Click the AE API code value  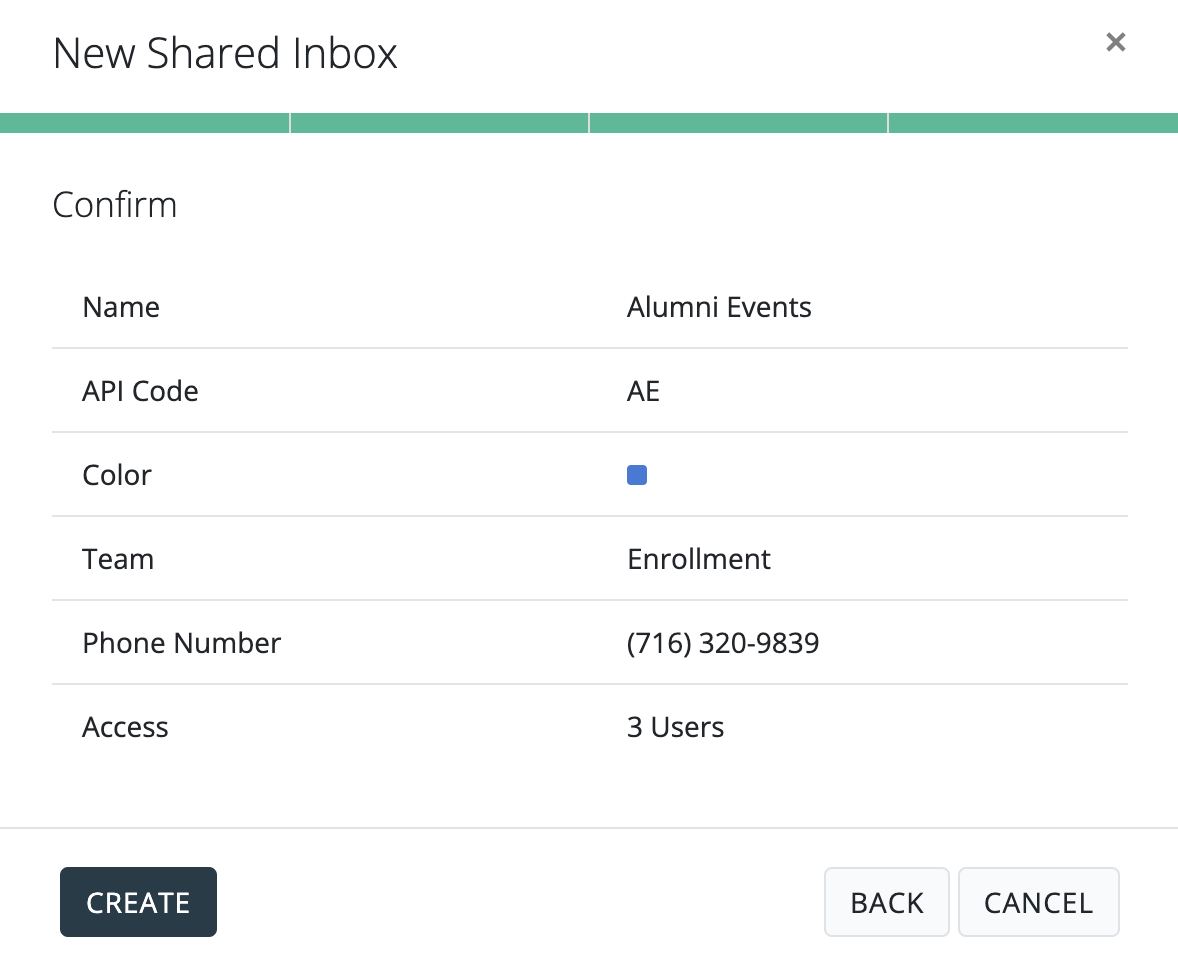[643, 391]
